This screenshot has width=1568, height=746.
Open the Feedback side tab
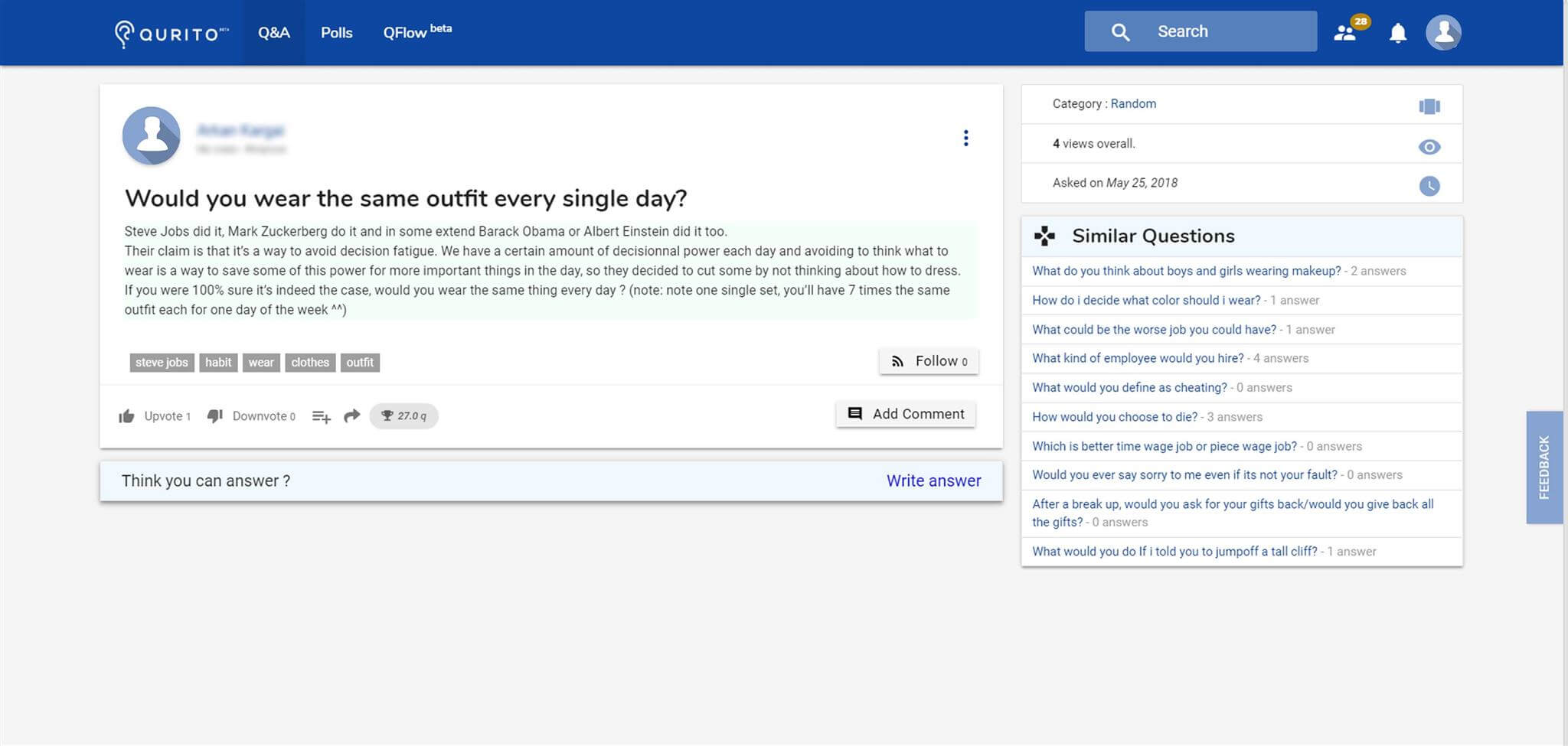pyautogui.click(x=1543, y=467)
